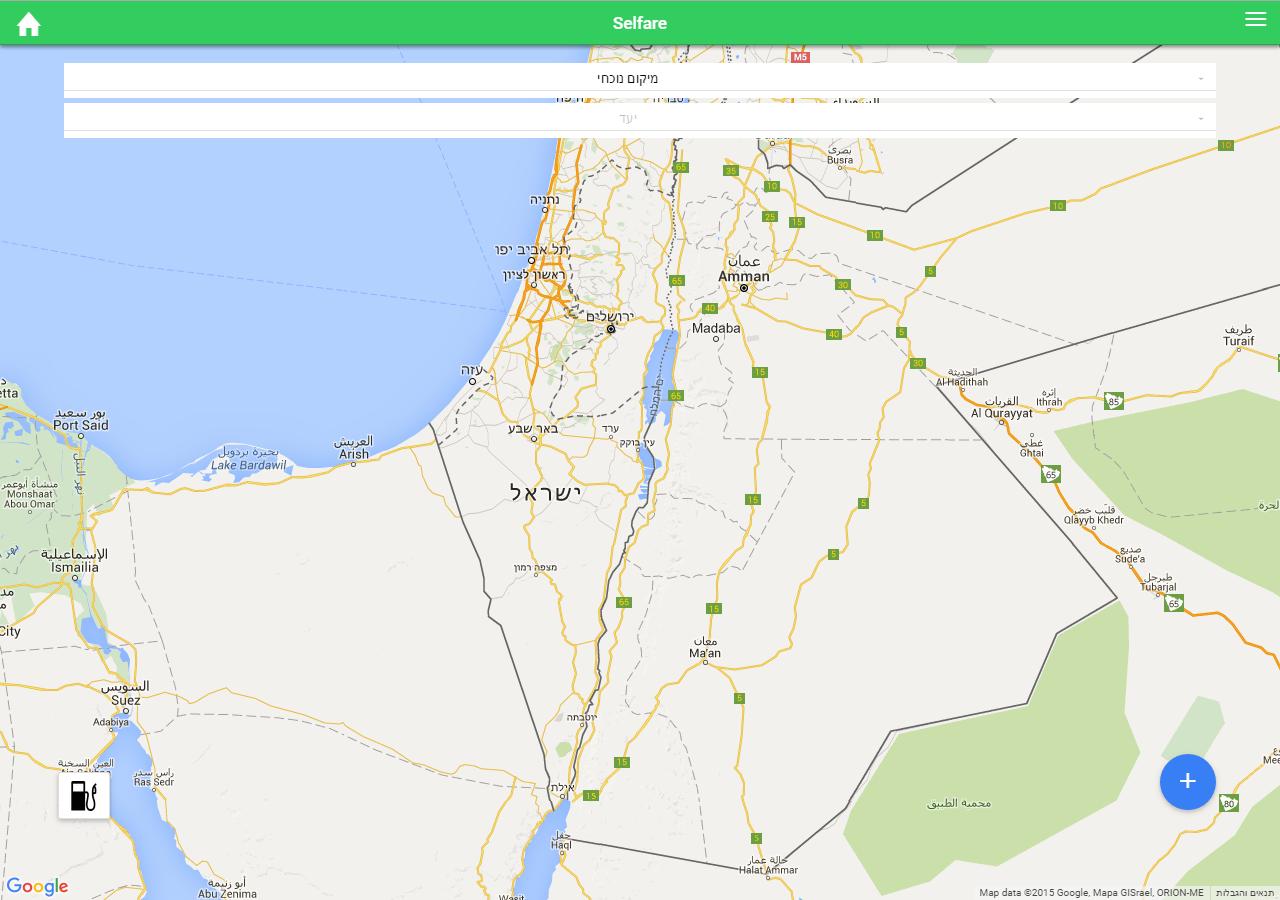Click the Haql label
Image resolution: width=1280 pixels, height=900 pixels.
pyautogui.click(x=561, y=845)
